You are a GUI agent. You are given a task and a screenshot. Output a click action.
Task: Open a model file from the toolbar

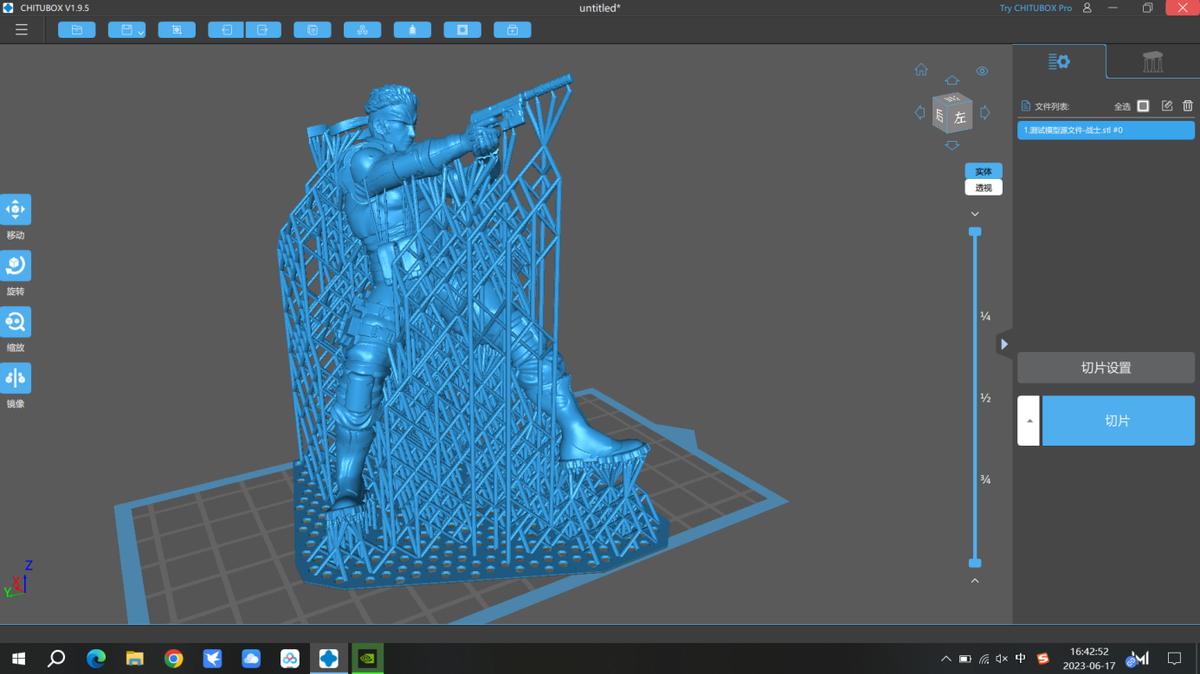point(77,29)
